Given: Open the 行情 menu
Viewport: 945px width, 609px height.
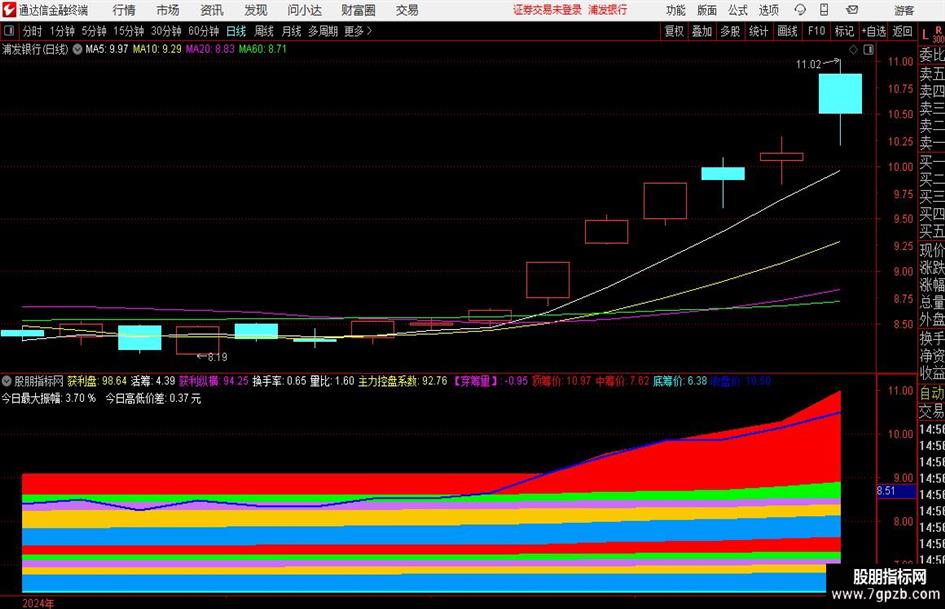Looking at the screenshot, I should click(x=124, y=10).
